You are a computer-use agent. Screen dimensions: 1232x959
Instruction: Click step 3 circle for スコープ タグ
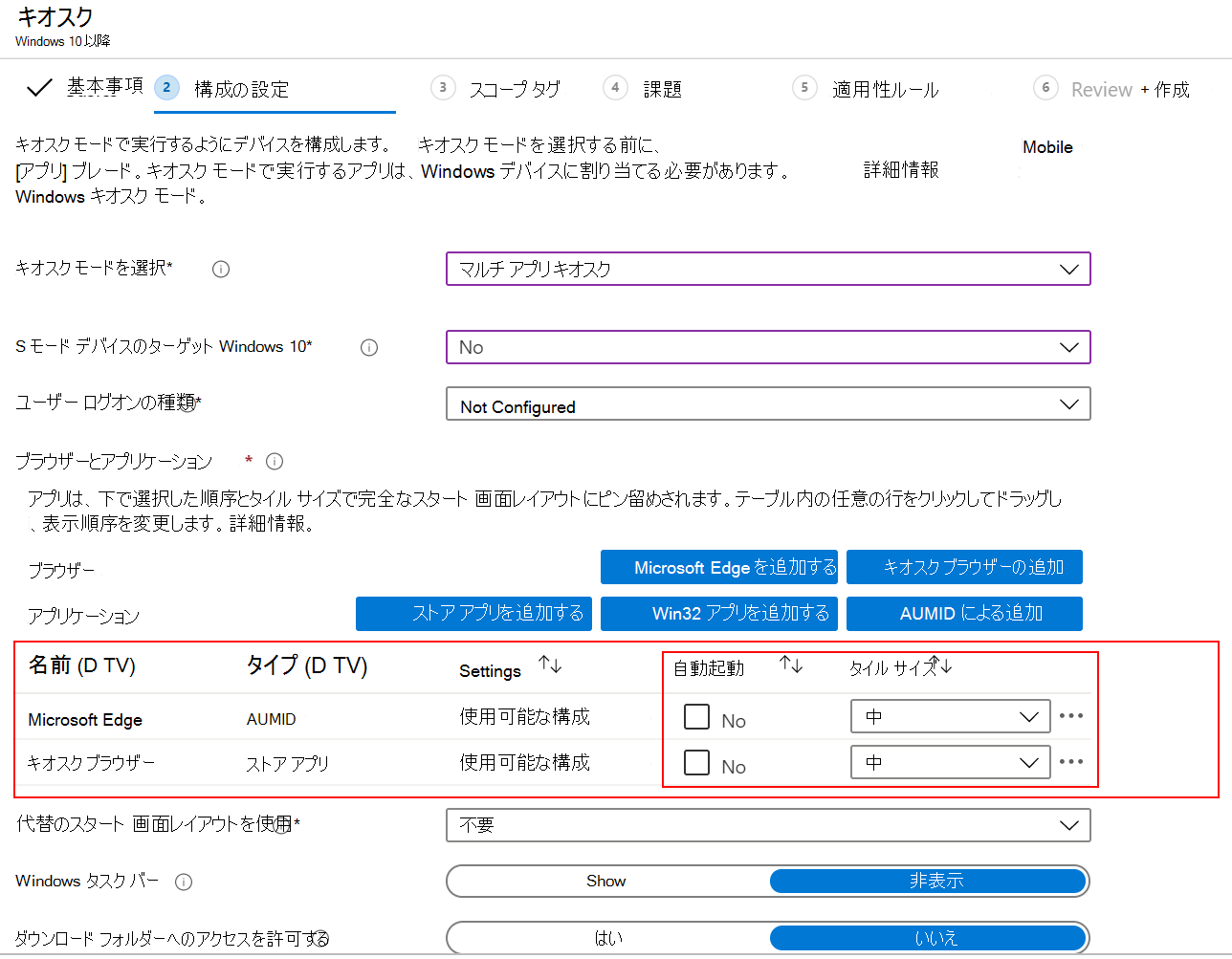[442, 88]
